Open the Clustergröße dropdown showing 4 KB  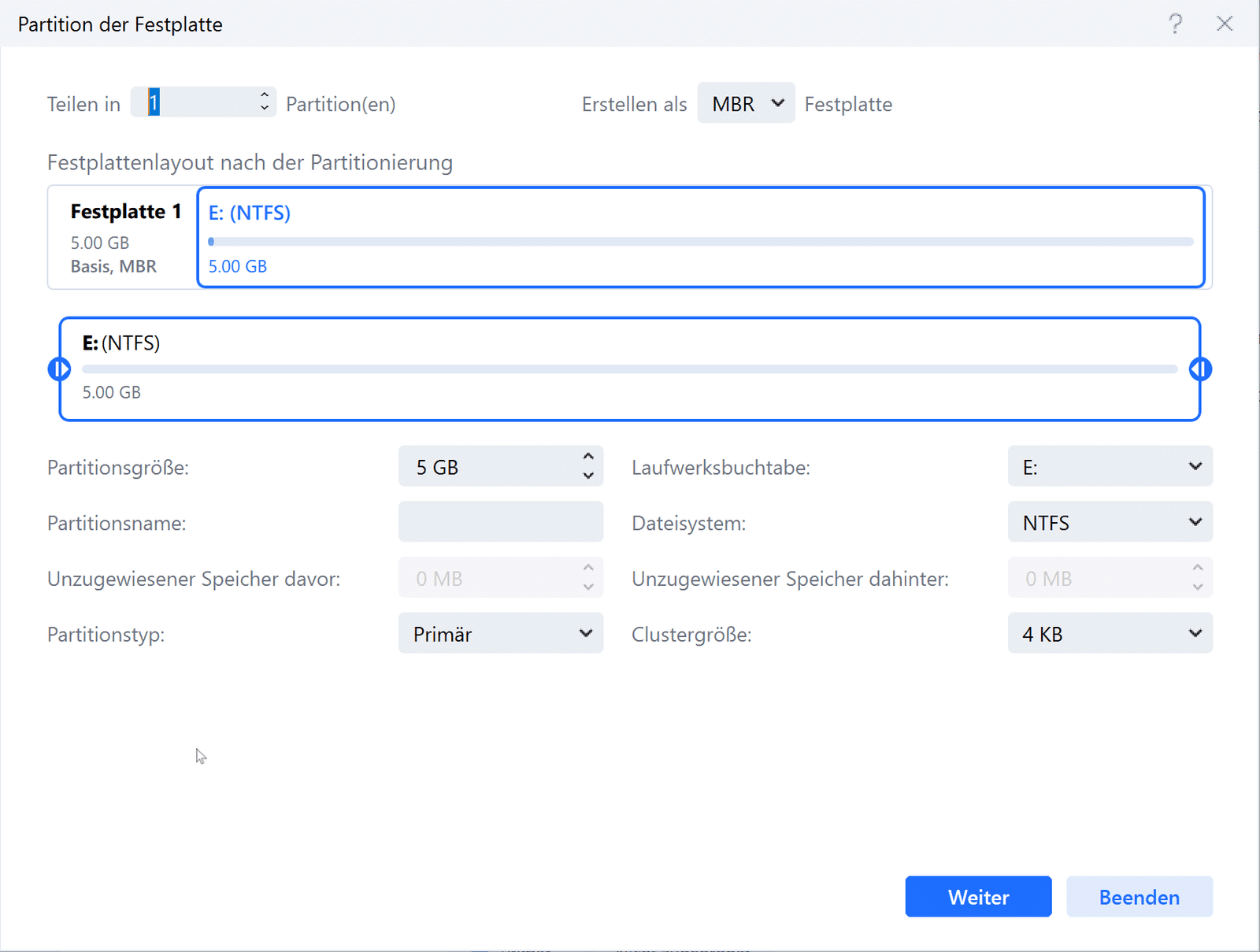point(1110,633)
